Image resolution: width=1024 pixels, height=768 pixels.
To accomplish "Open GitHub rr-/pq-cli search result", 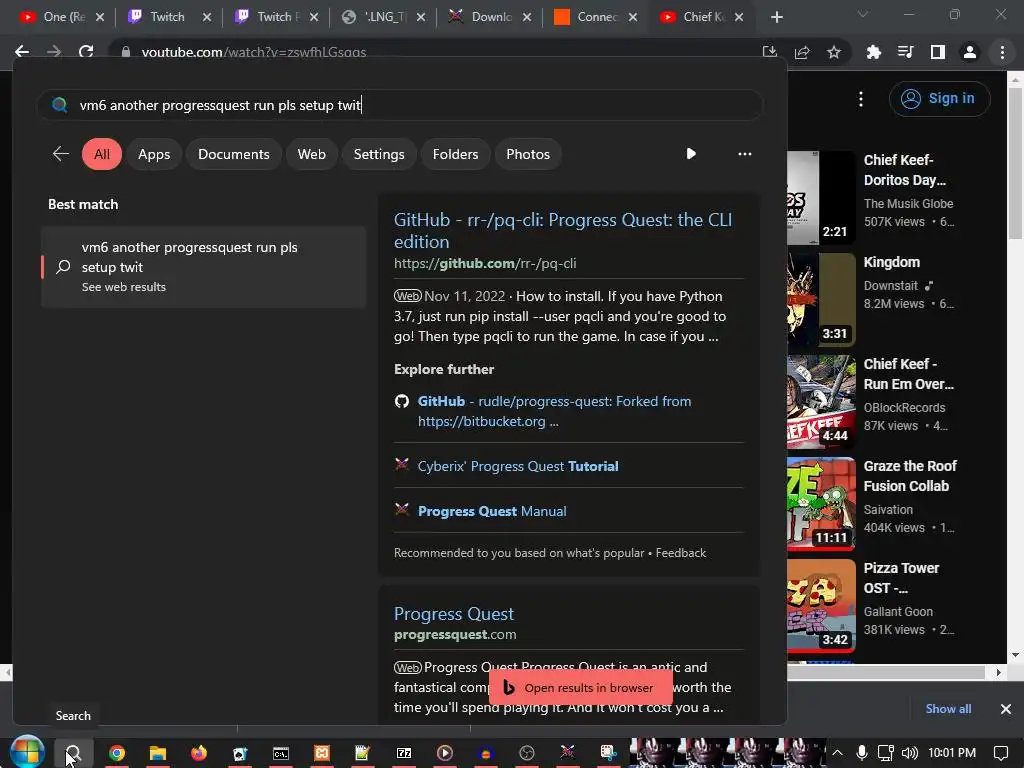I will pos(562,231).
